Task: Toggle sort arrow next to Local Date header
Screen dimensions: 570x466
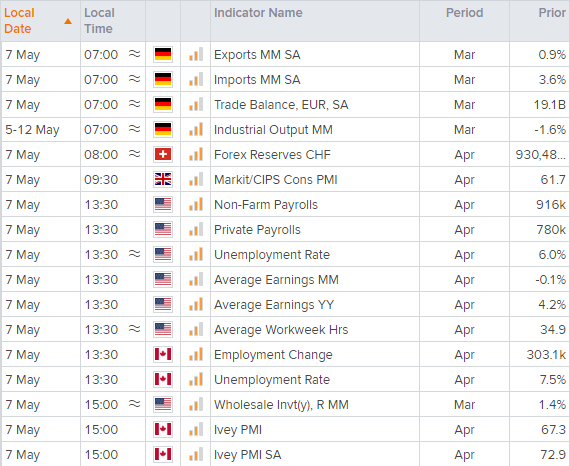Action: [x=68, y=21]
